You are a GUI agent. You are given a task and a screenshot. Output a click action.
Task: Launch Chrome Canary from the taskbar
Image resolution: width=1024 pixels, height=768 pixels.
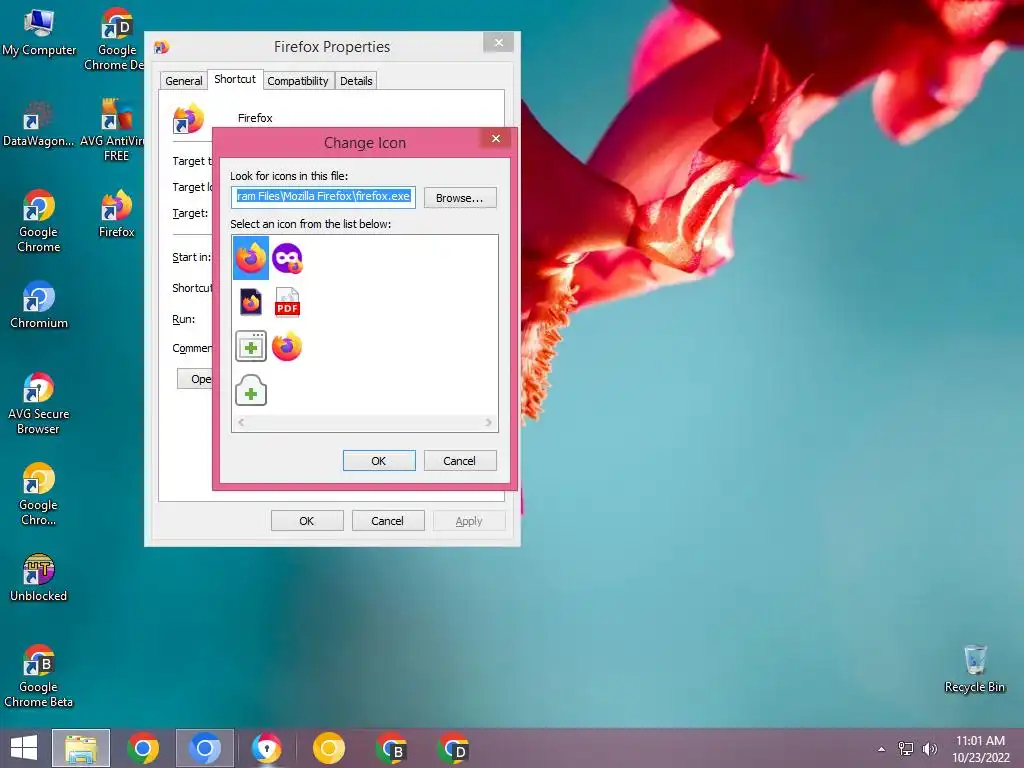click(328, 748)
